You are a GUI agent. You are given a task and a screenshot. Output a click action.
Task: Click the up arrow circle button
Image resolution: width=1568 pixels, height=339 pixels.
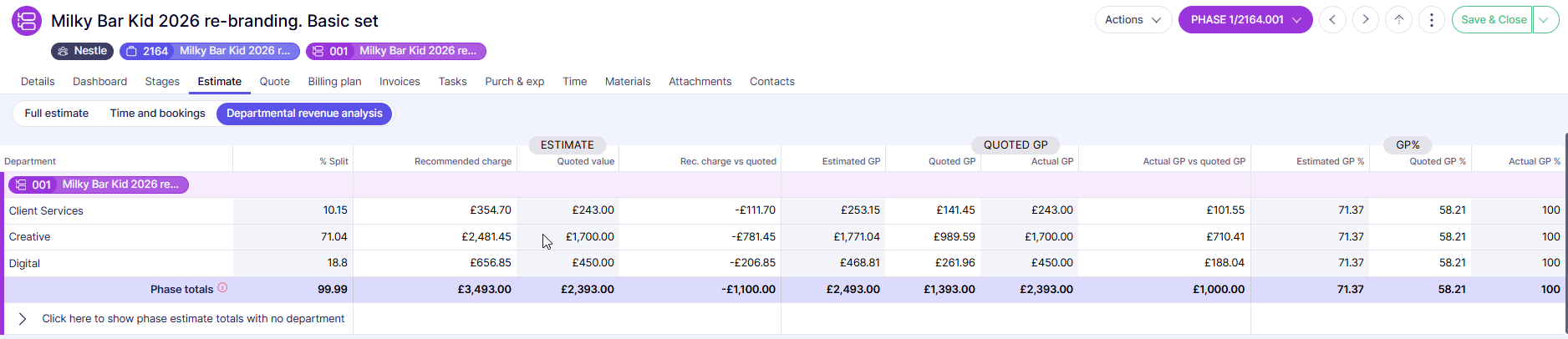click(x=1398, y=20)
